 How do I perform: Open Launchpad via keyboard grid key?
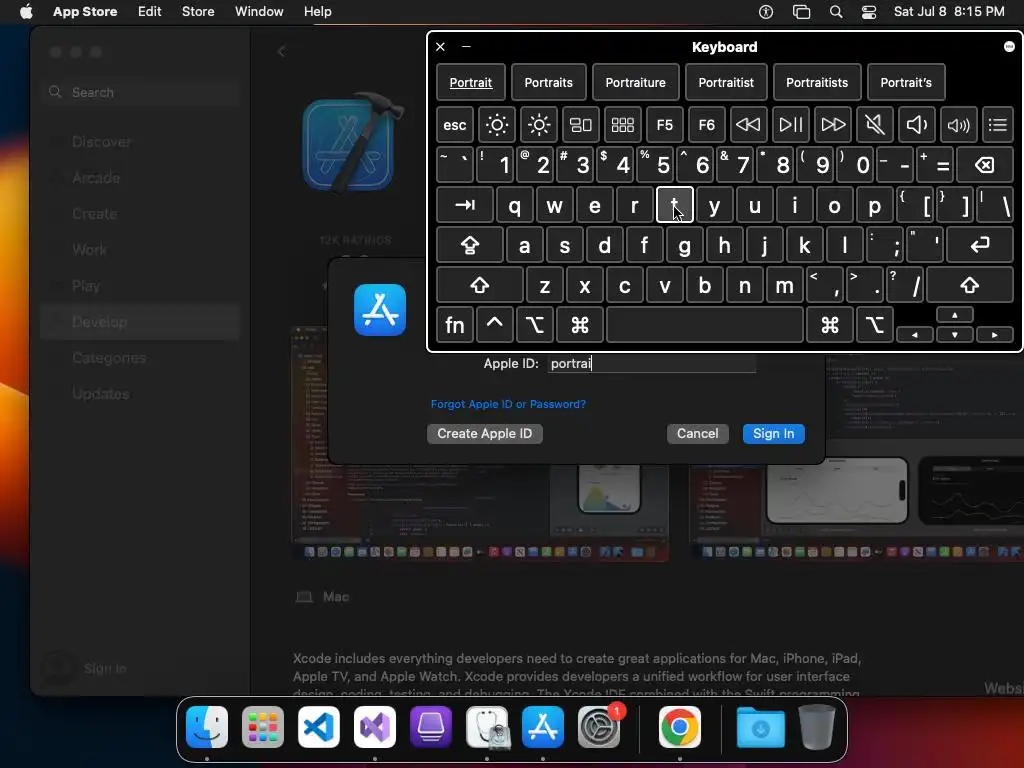click(x=622, y=125)
